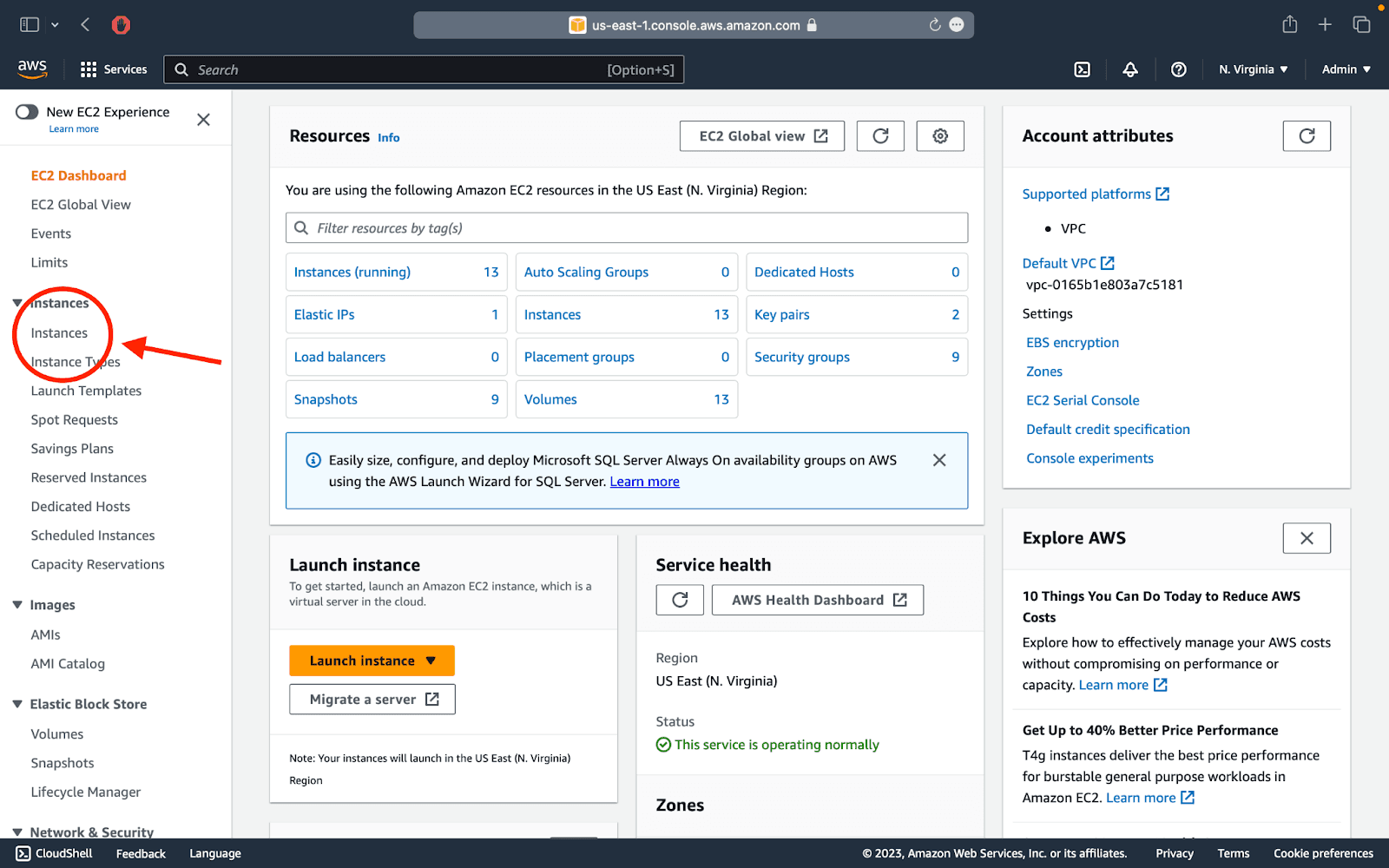This screenshot has width=1389, height=868.
Task: Select EC2 Dashboard in sidebar
Action: click(79, 175)
